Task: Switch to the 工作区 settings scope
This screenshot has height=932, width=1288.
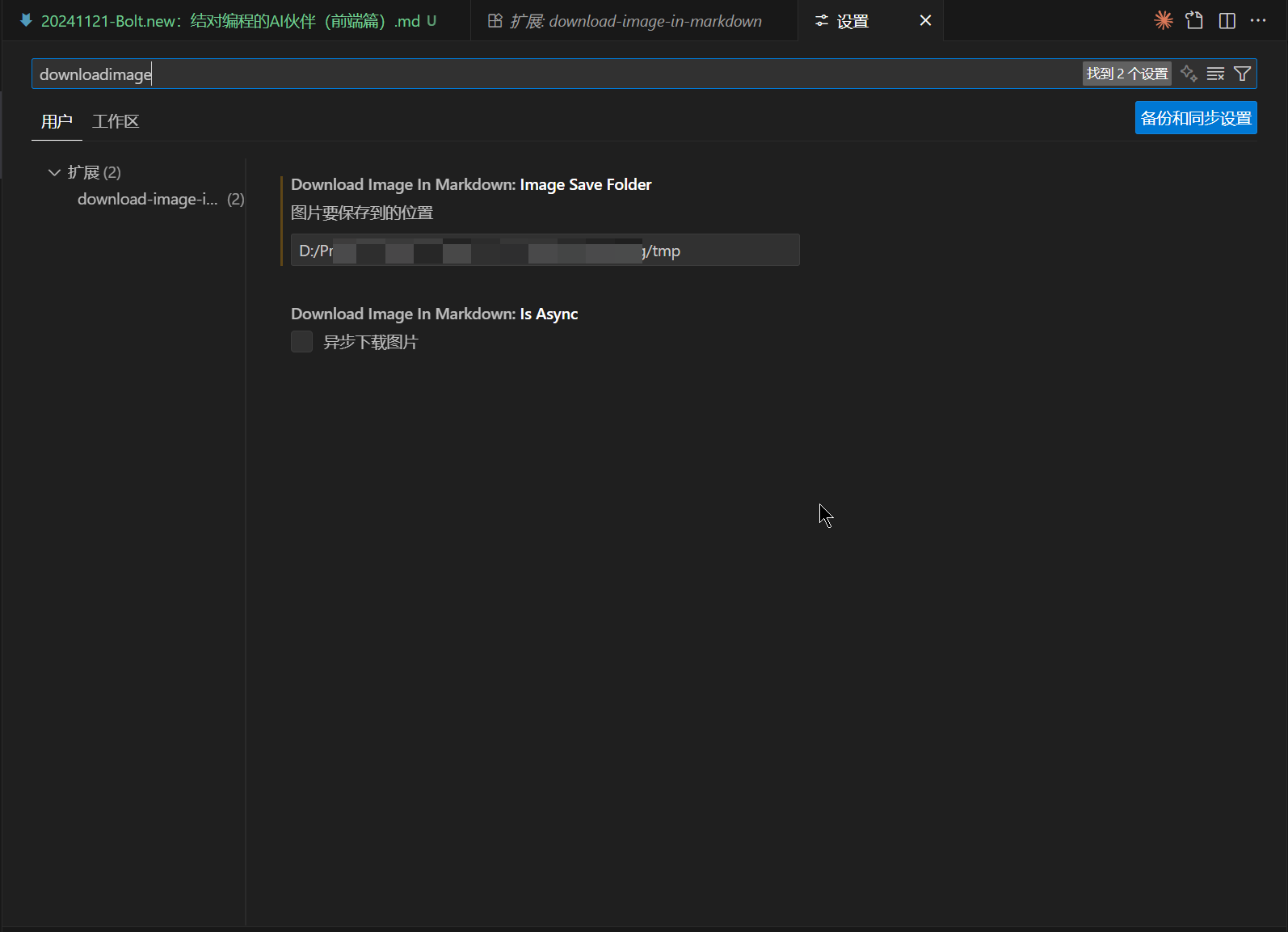Action: tap(116, 121)
